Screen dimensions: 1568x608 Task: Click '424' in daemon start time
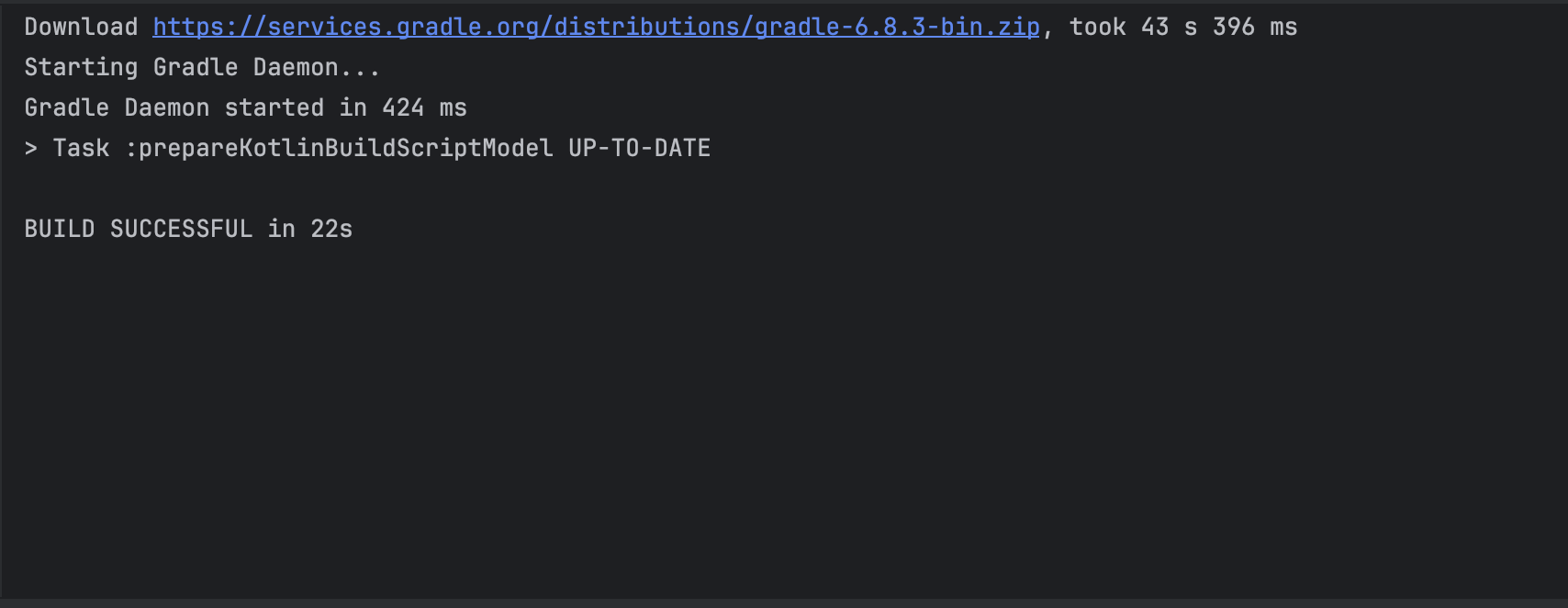(x=403, y=108)
